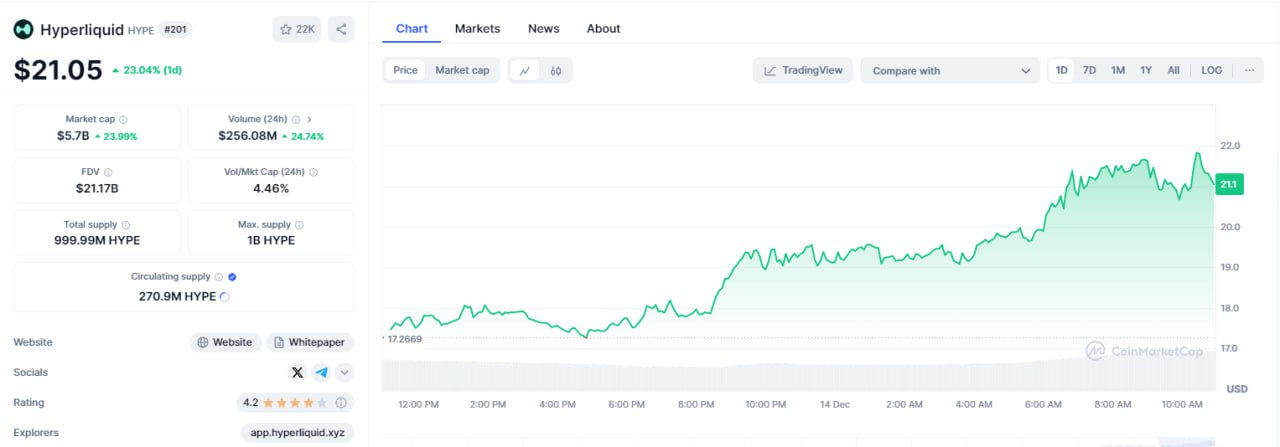Select the Price chart toggle
The width and height of the screenshot is (1280, 447).
click(x=405, y=70)
